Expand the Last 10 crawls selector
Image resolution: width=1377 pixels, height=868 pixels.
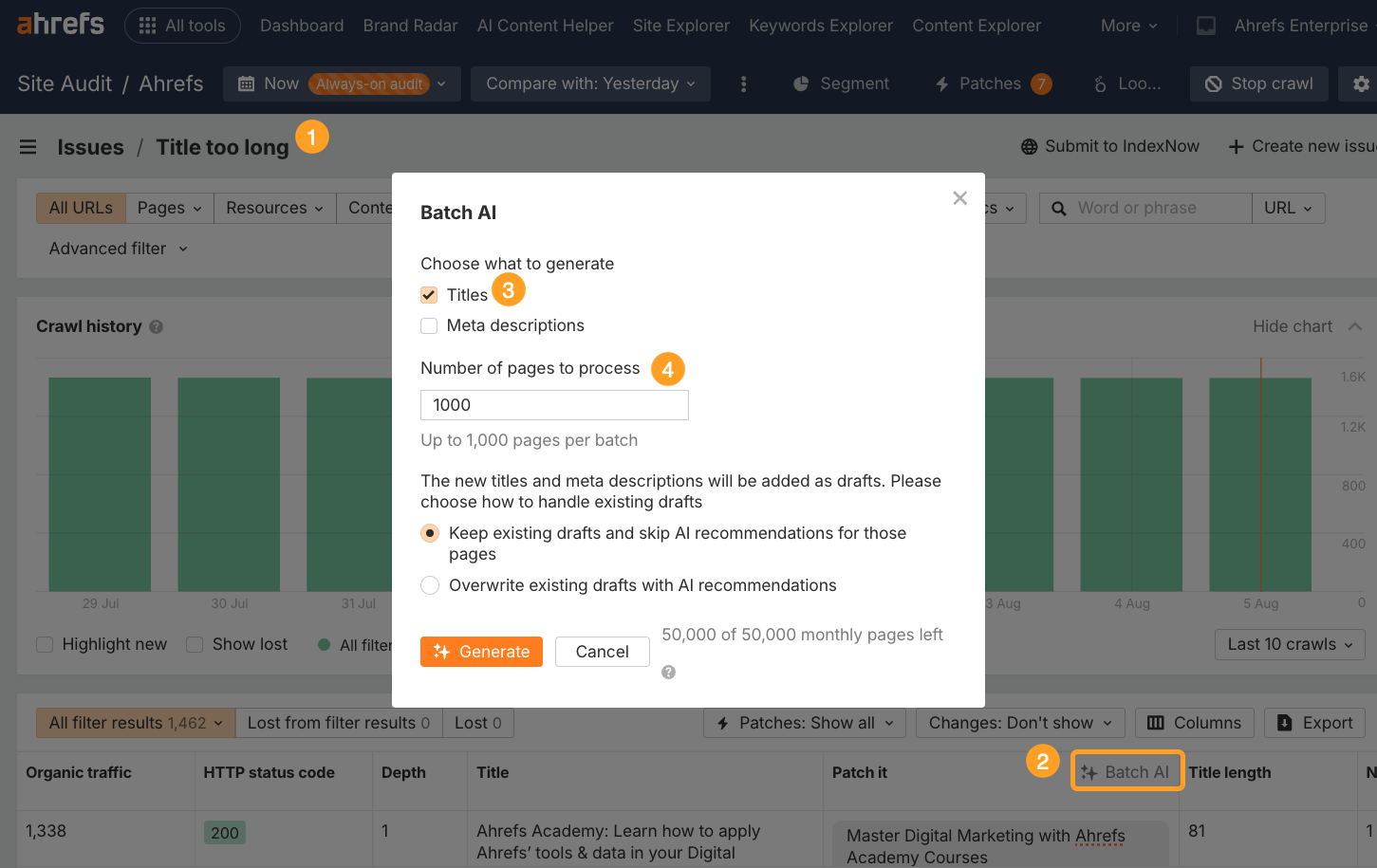[x=1289, y=644]
